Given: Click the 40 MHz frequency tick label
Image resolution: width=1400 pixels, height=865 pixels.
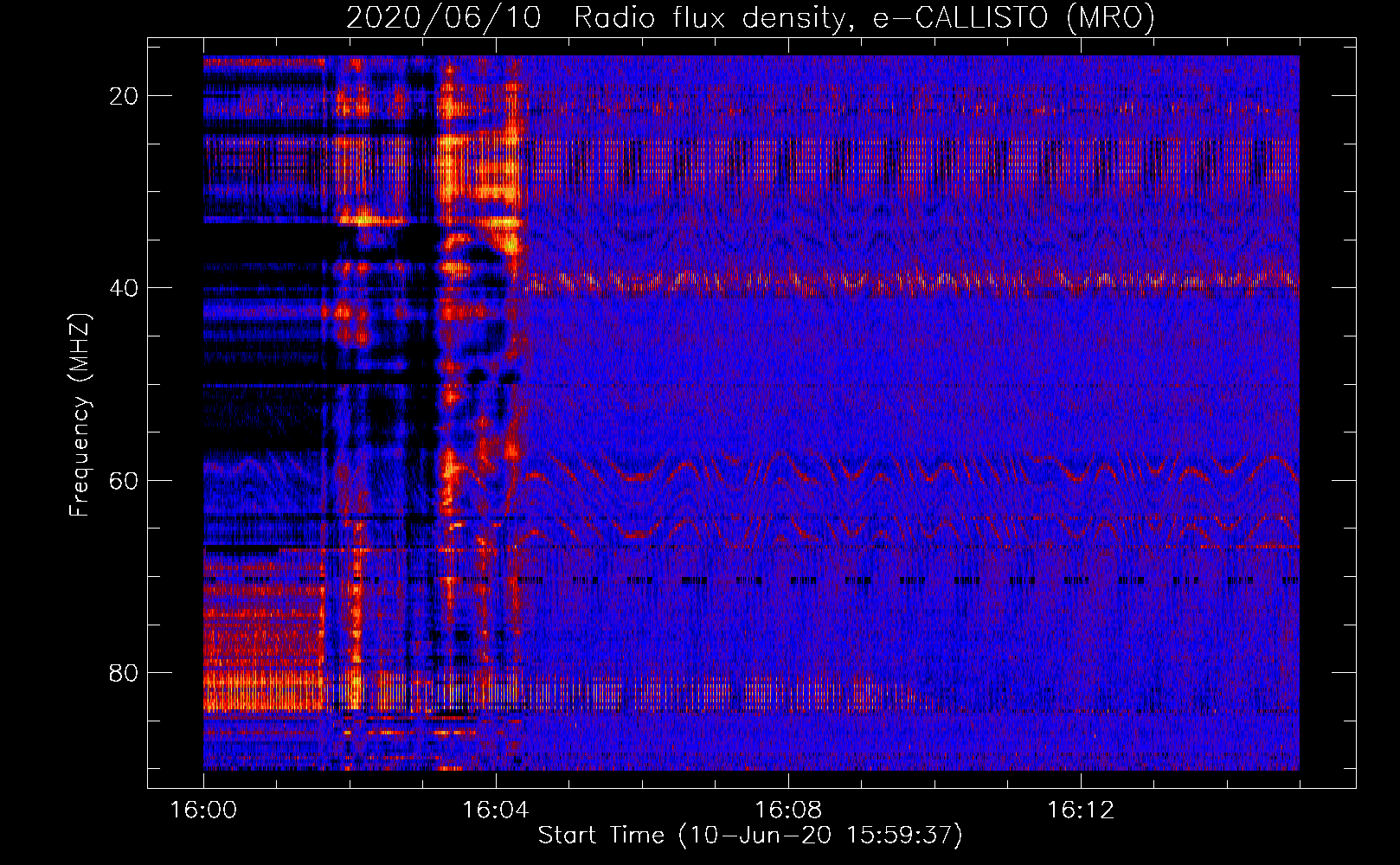Looking at the screenshot, I should [x=124, y=288].
